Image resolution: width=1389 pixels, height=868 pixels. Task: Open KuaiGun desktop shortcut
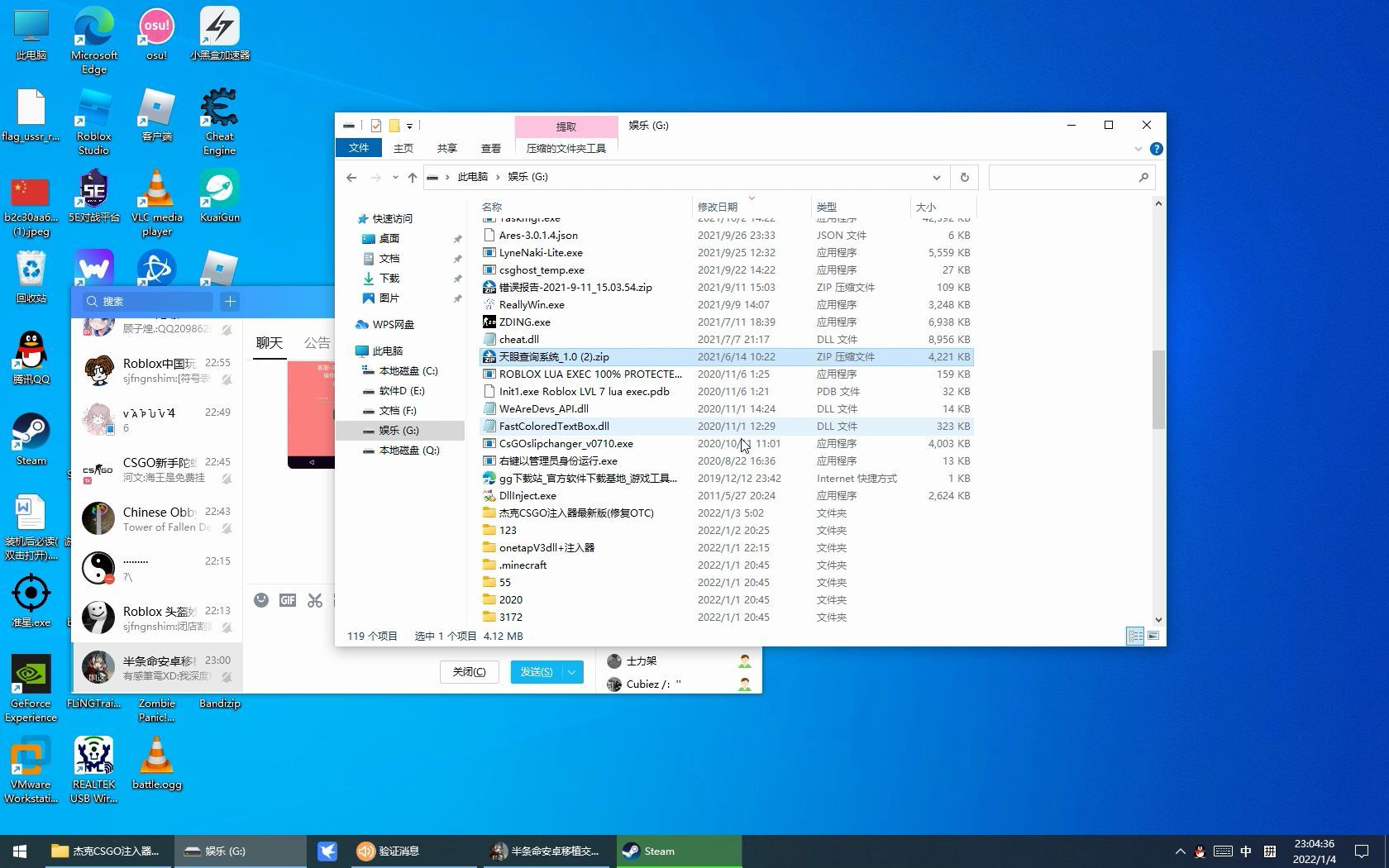(219, 196)
